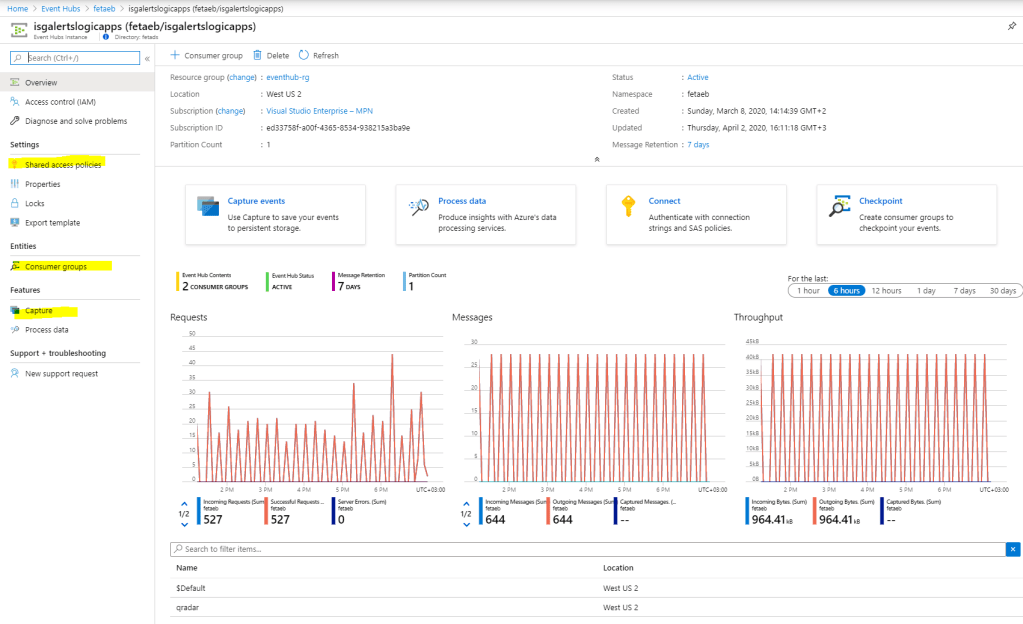The height and width of the screenshot is (624, 1023).
Task: Clear the filter with the blue X icon
Action: pyautogui.click(x=1013, y=549)
